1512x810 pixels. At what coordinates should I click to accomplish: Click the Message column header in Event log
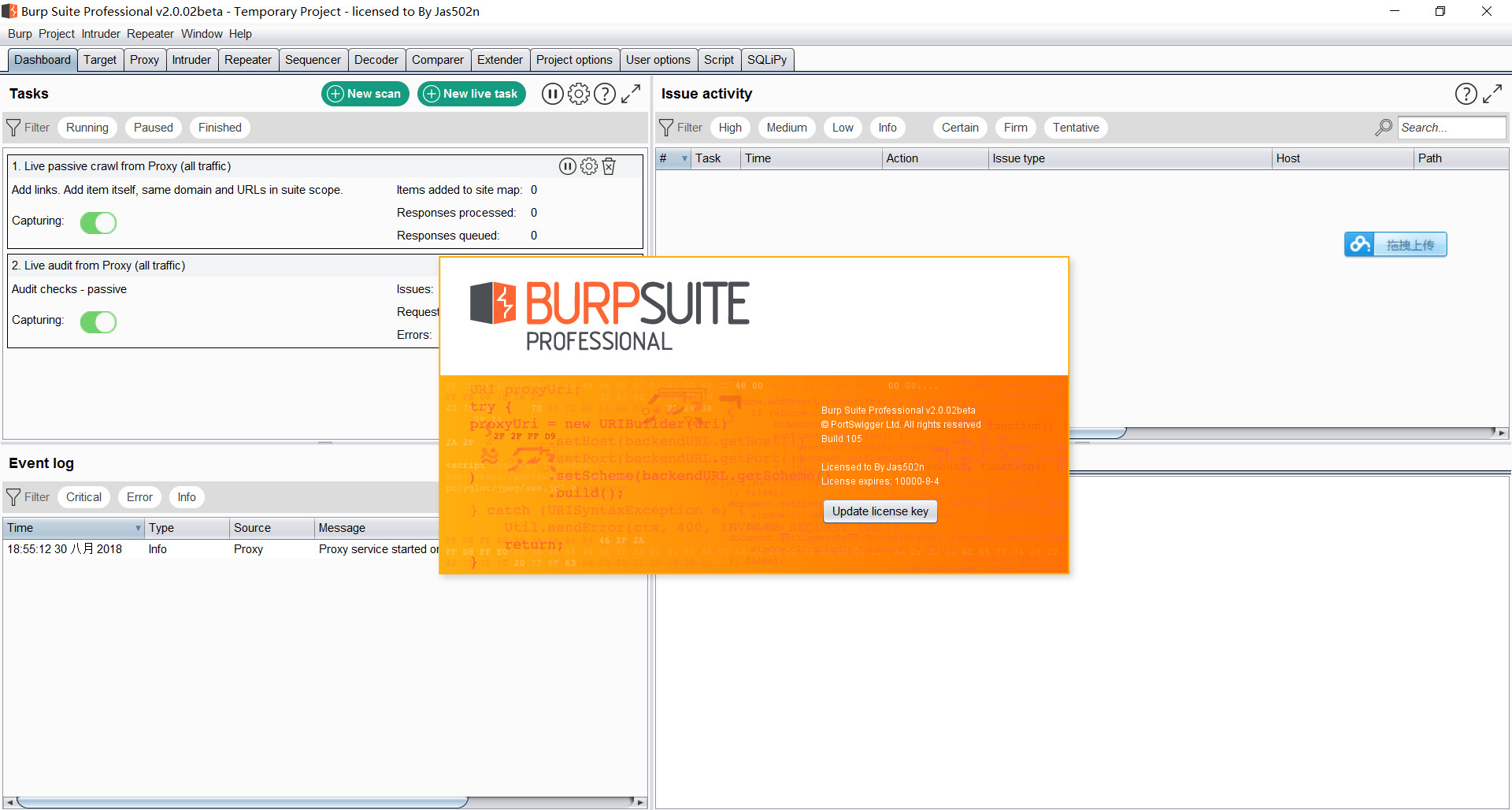tap(377, 528)
